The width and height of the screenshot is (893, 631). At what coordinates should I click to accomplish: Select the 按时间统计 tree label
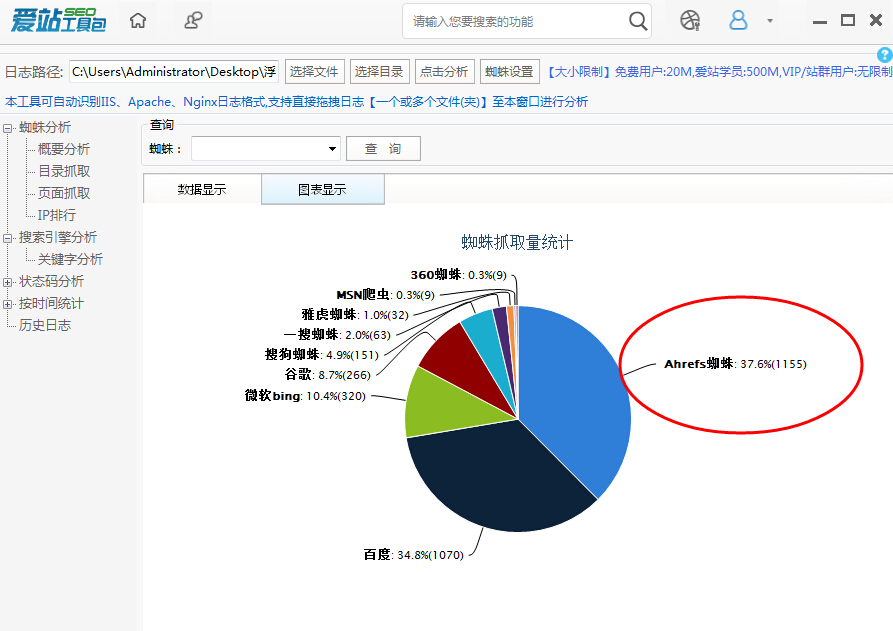51,304
